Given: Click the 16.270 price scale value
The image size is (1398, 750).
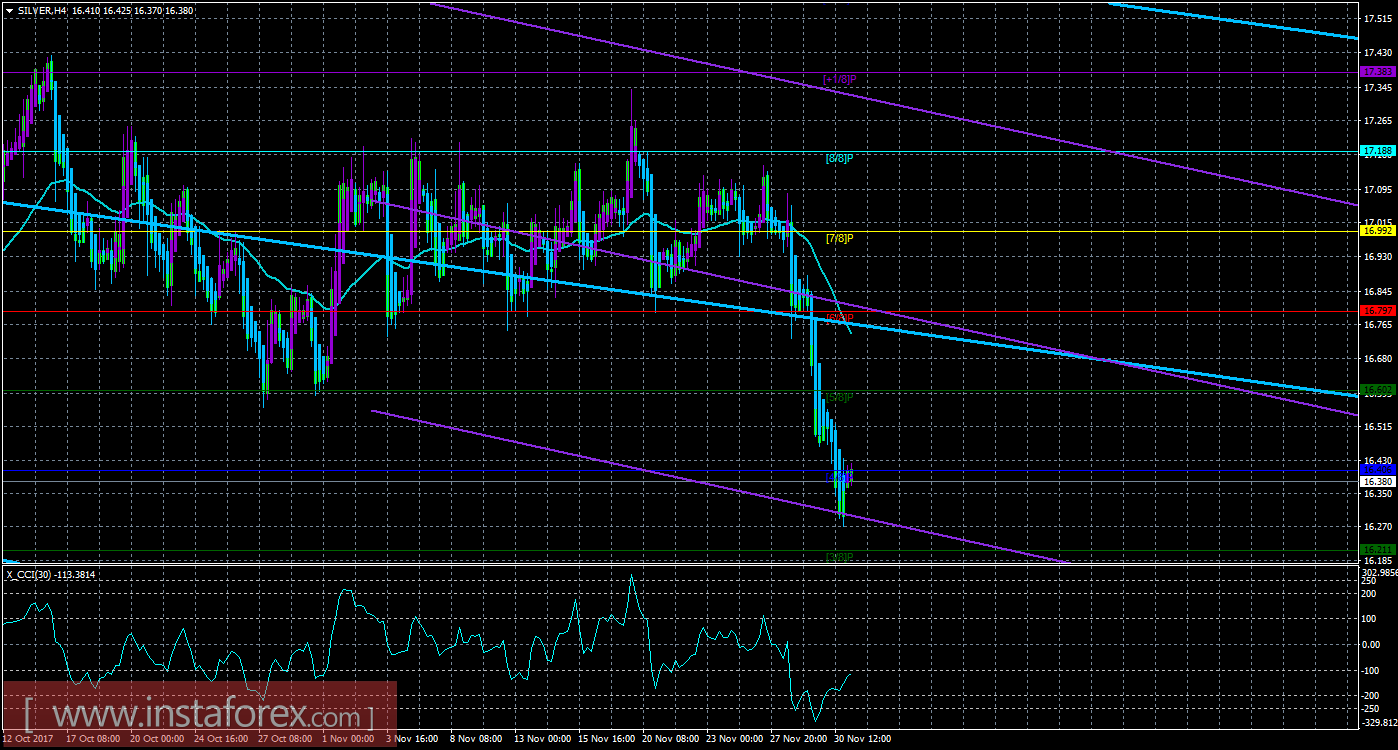Looking at the screenshot, I should [x=1379, y=526].
